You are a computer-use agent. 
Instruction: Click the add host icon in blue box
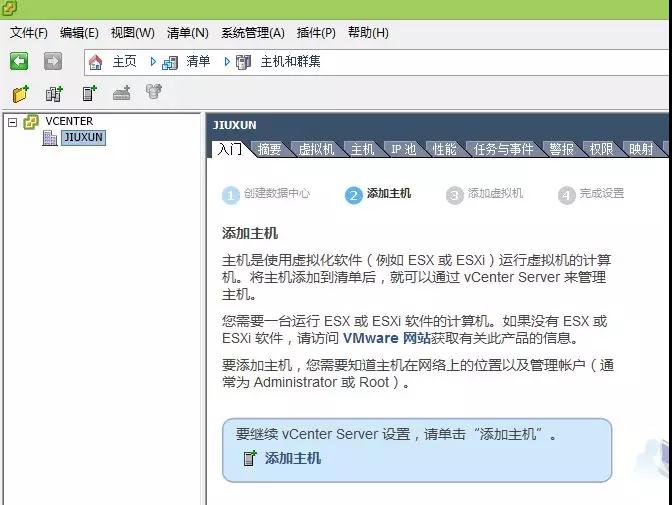coord(250,458)
